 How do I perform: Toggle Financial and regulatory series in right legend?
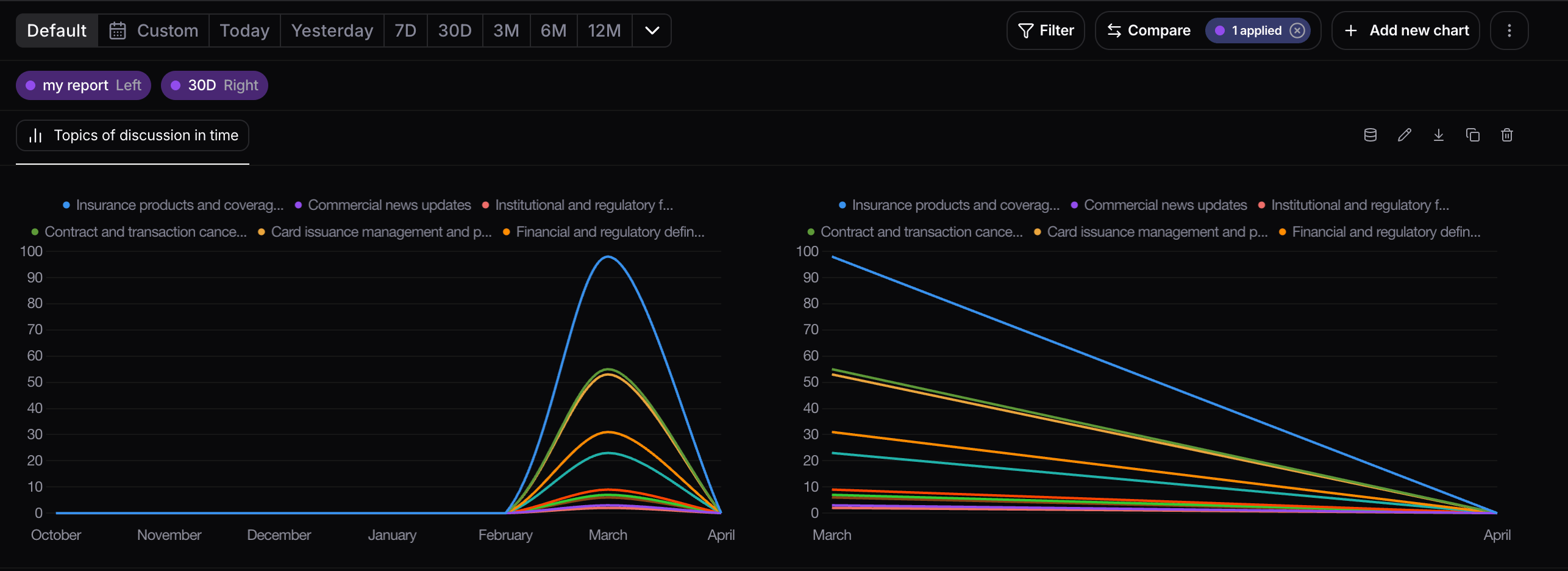coord(1380,232)
